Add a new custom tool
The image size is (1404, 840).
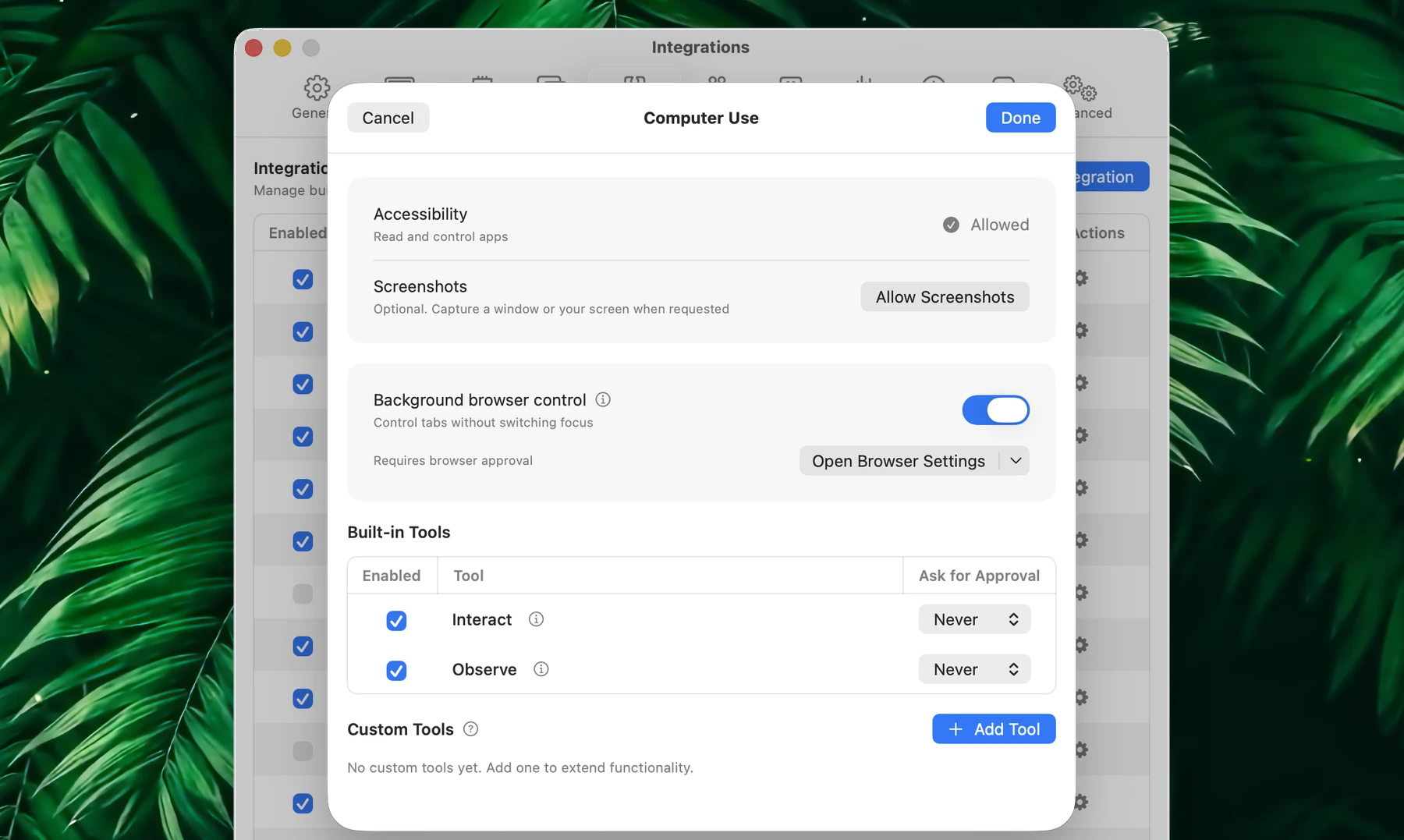click(994, 729)
